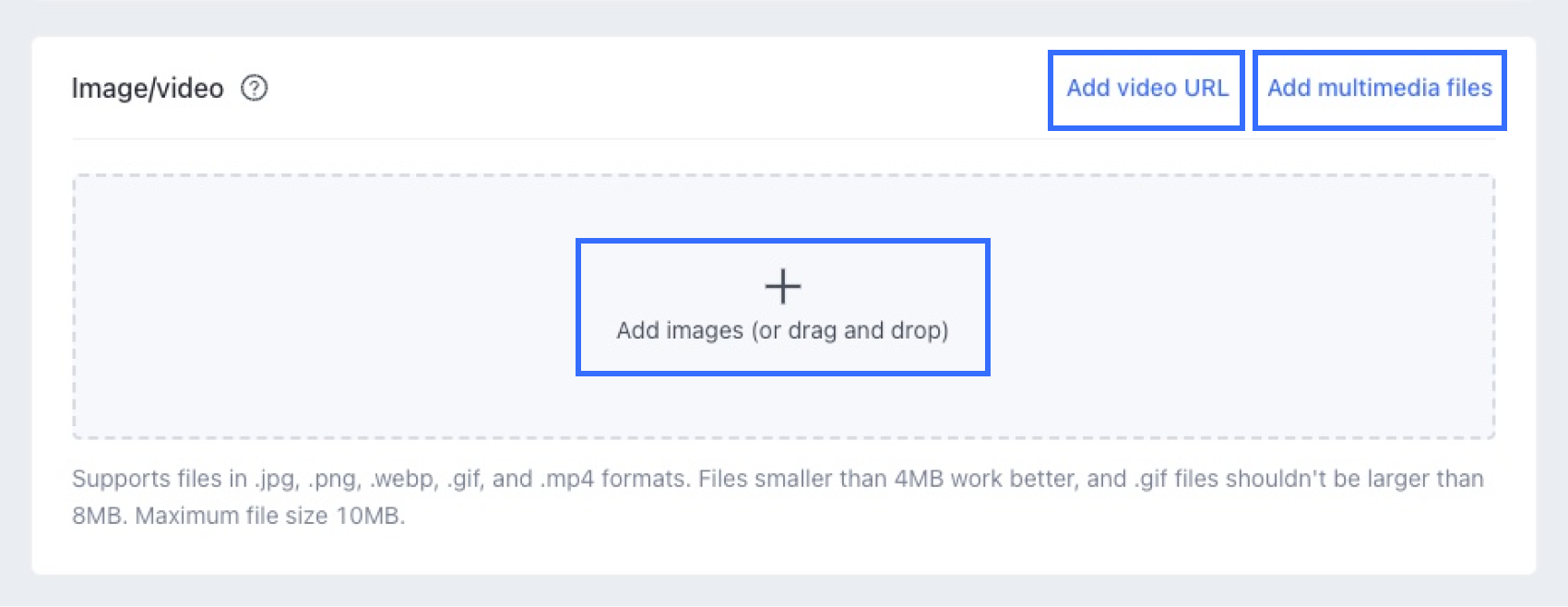Viewport: 1568px width, 607px height.
Task: Click the plus icon to add images
Action: tap(782, 287)
